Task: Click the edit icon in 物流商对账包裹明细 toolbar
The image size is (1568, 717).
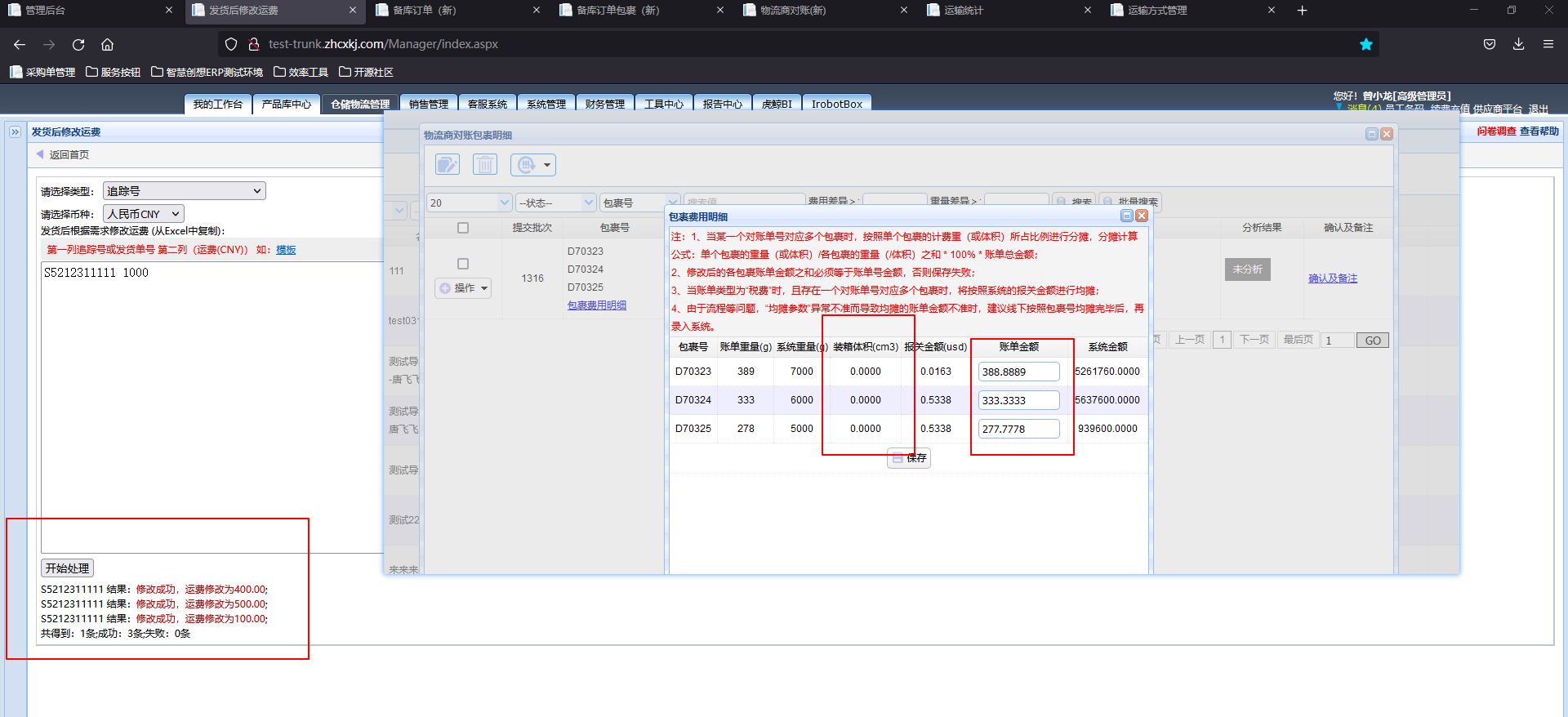Action: [448, 165]
